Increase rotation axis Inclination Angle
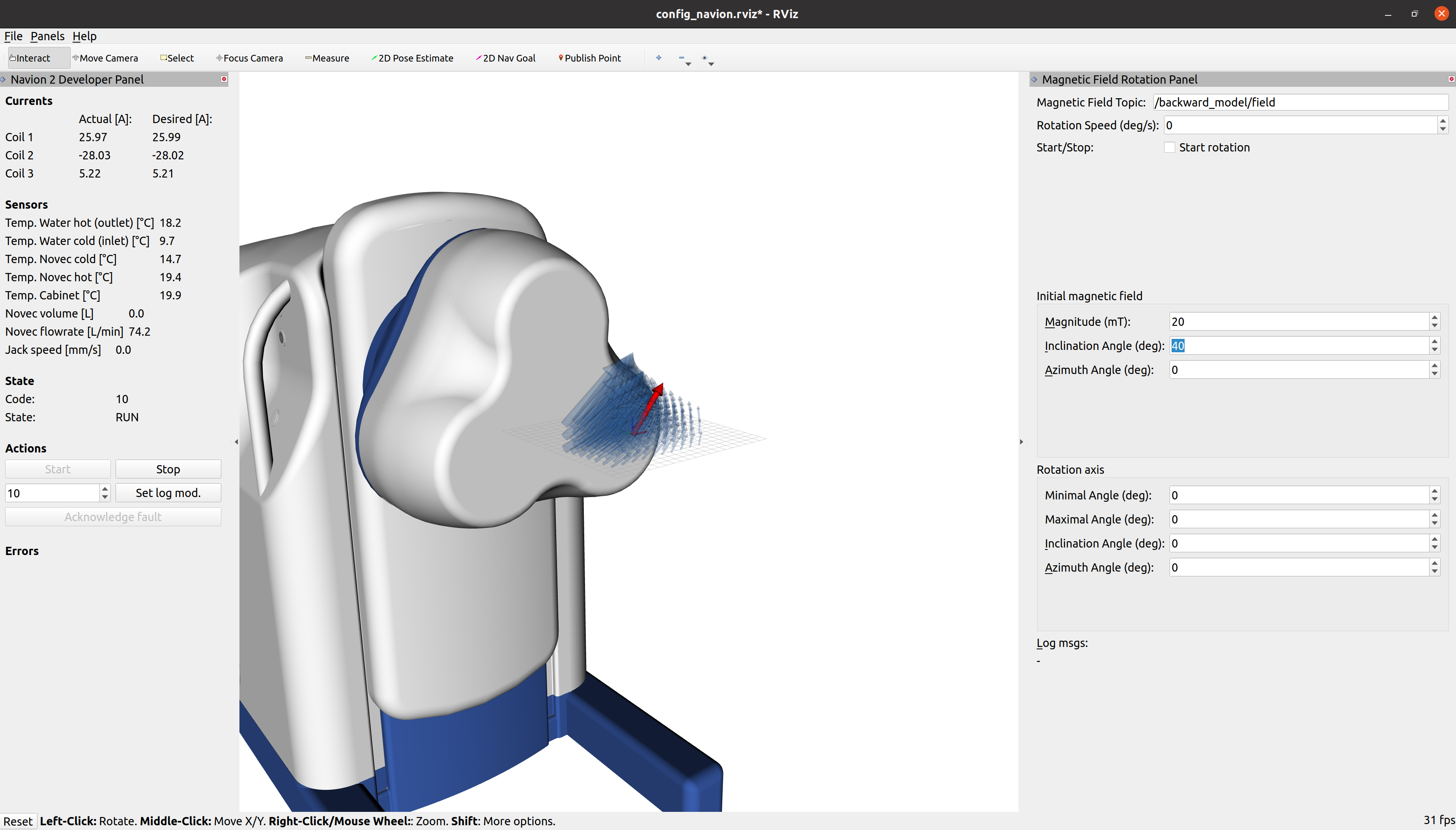Screen dimensions: 1456x830 tap(1434, 539)
